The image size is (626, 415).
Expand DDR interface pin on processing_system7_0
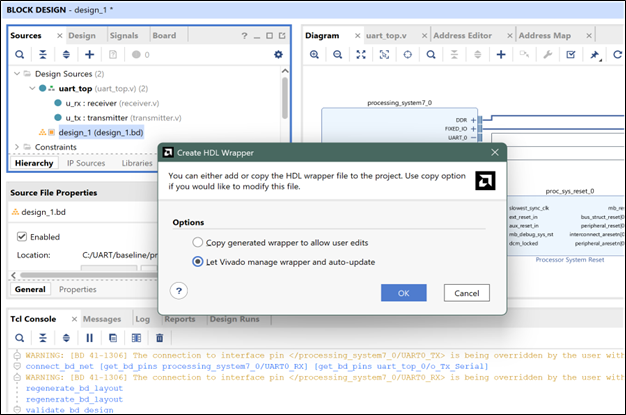click(473, 120)
